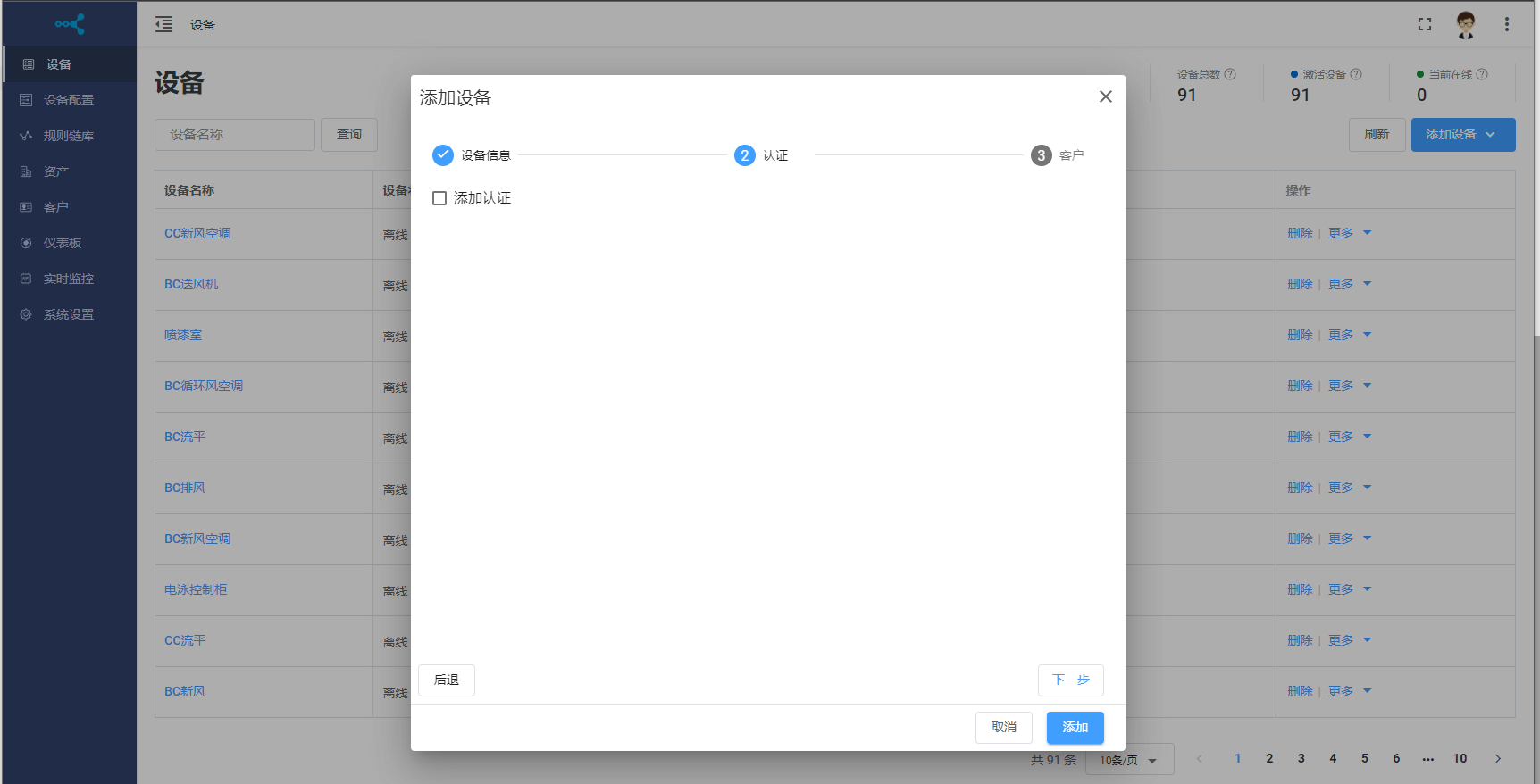Open the three-dot more menu
Screen dimensions: 1540x784
1507,24
